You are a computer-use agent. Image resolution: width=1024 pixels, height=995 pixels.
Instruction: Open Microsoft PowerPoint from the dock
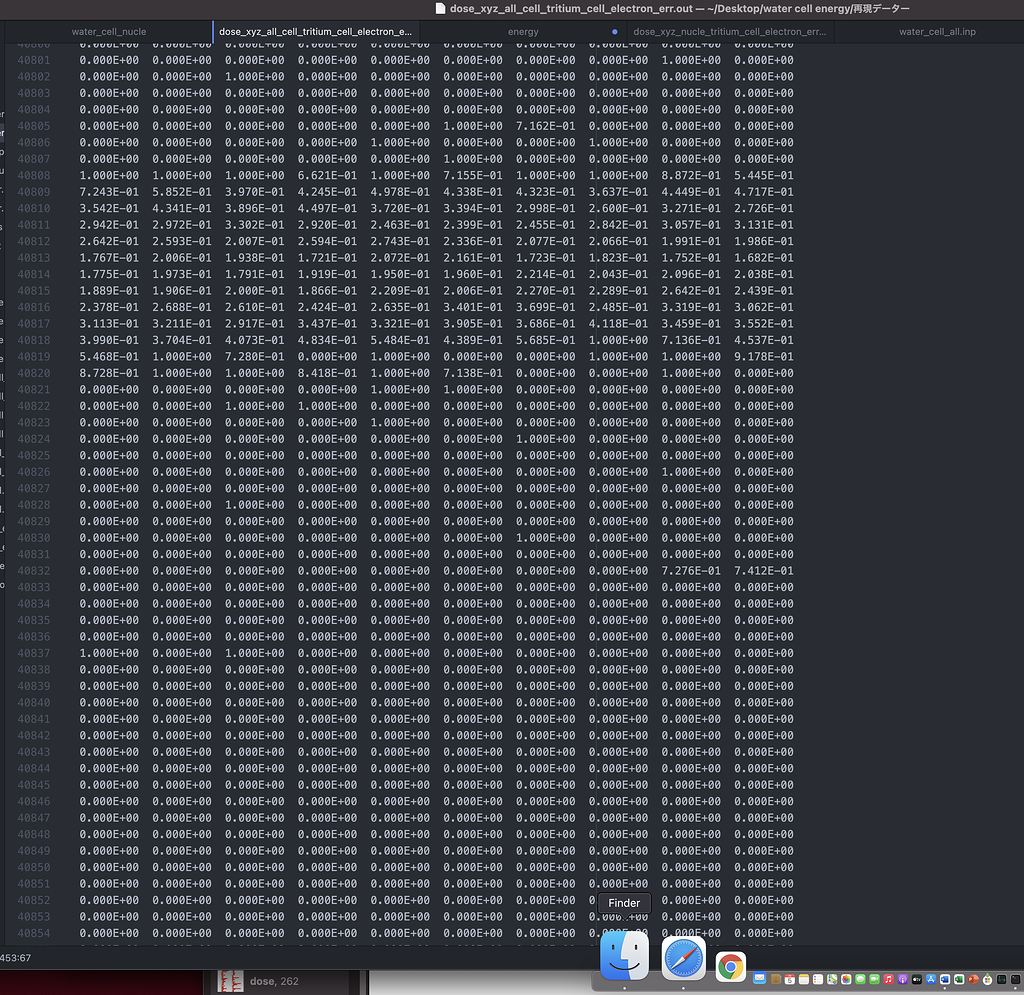click(x=973, y=979)
